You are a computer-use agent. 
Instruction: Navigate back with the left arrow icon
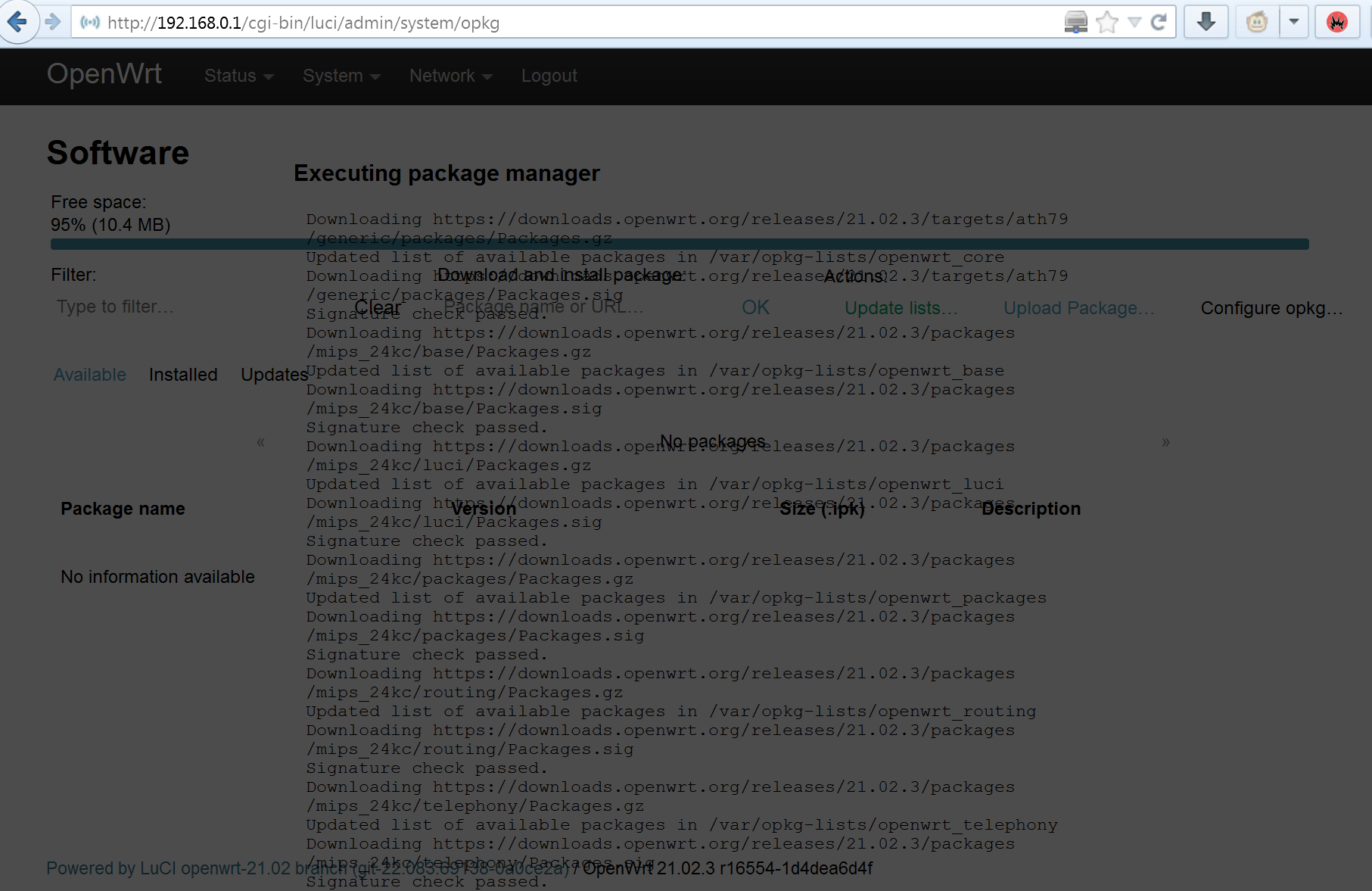click(x=19, y=22)
